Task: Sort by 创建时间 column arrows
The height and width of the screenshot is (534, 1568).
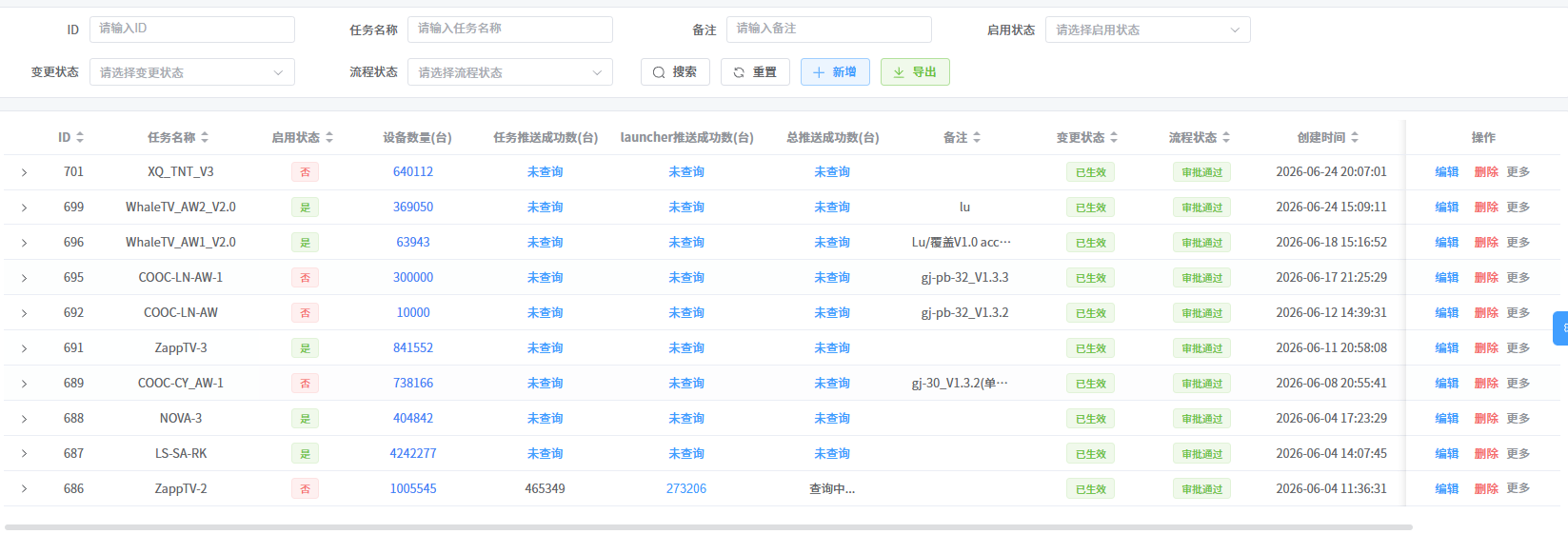Action: coord(1355,138)
